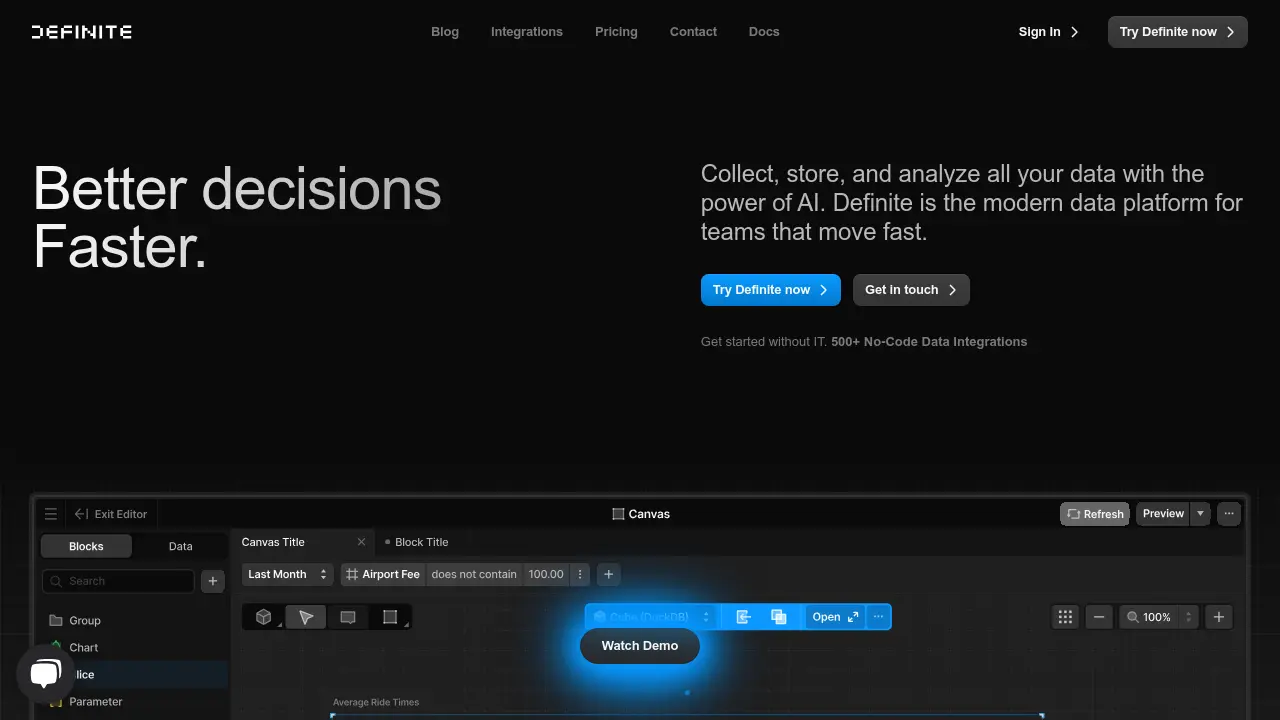1280x720 pixels.
Task: Click the duplicate icon in blue toolbar
Action: coord(779,617)
